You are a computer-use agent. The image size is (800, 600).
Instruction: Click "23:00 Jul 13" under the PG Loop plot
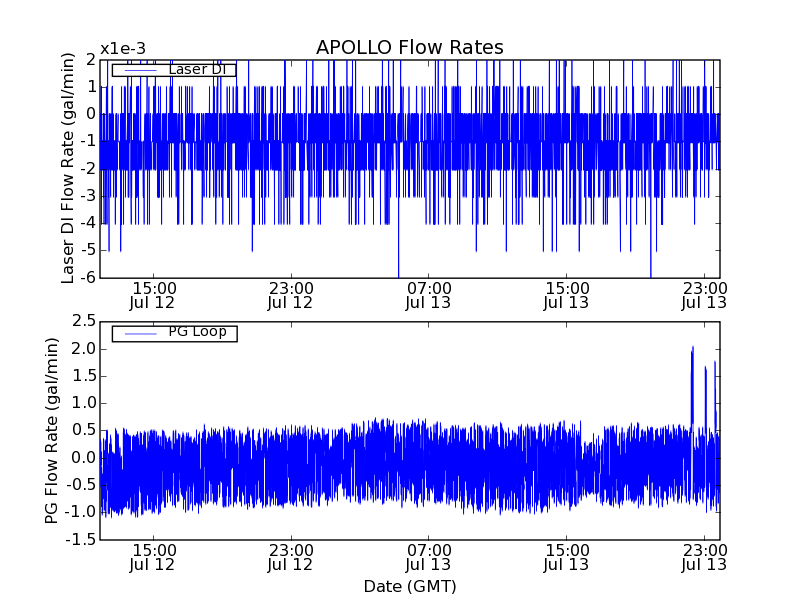[x=705, y=558]
